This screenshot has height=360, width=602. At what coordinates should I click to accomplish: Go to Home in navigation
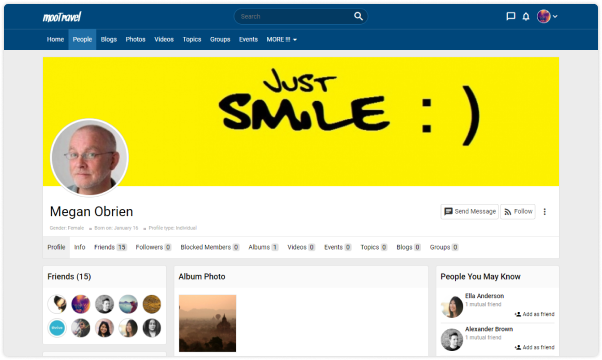[55, 39]
